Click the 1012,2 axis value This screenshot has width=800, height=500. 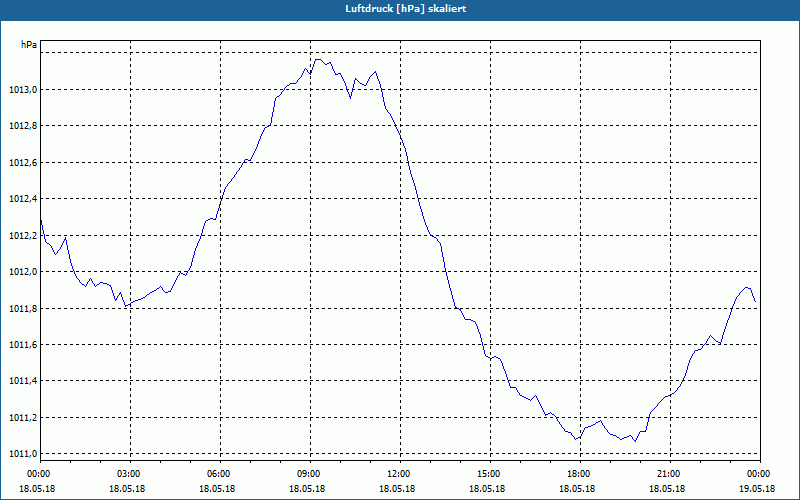point(23,236)
